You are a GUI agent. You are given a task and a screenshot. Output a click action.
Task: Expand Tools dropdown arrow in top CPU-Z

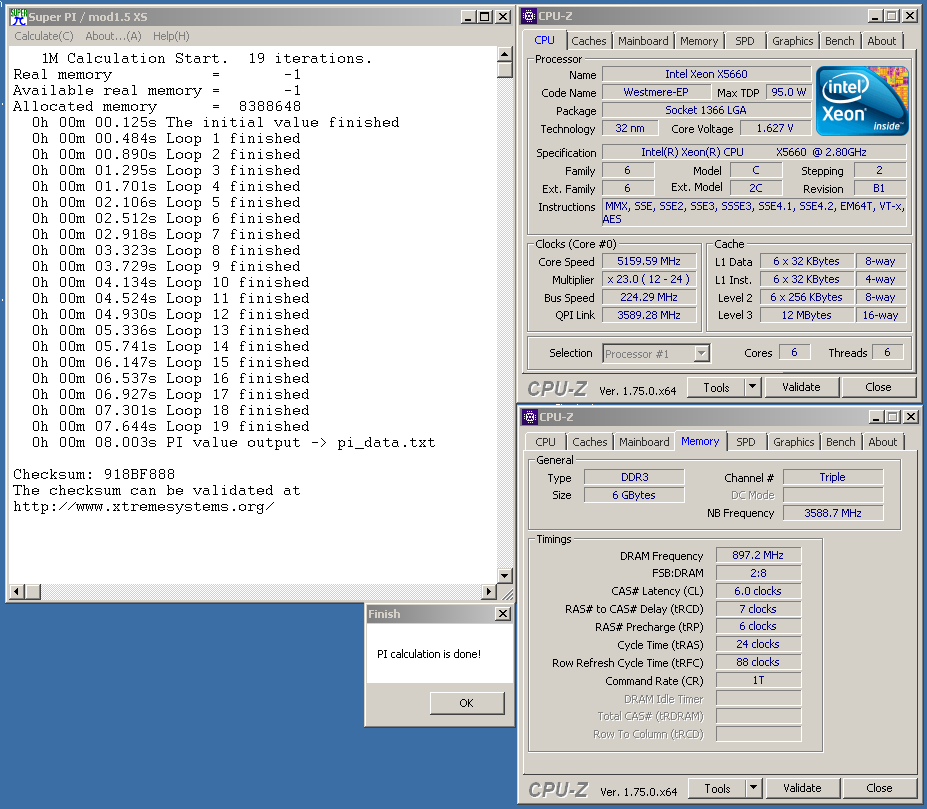pyautogui.click(x=752, y=387)
